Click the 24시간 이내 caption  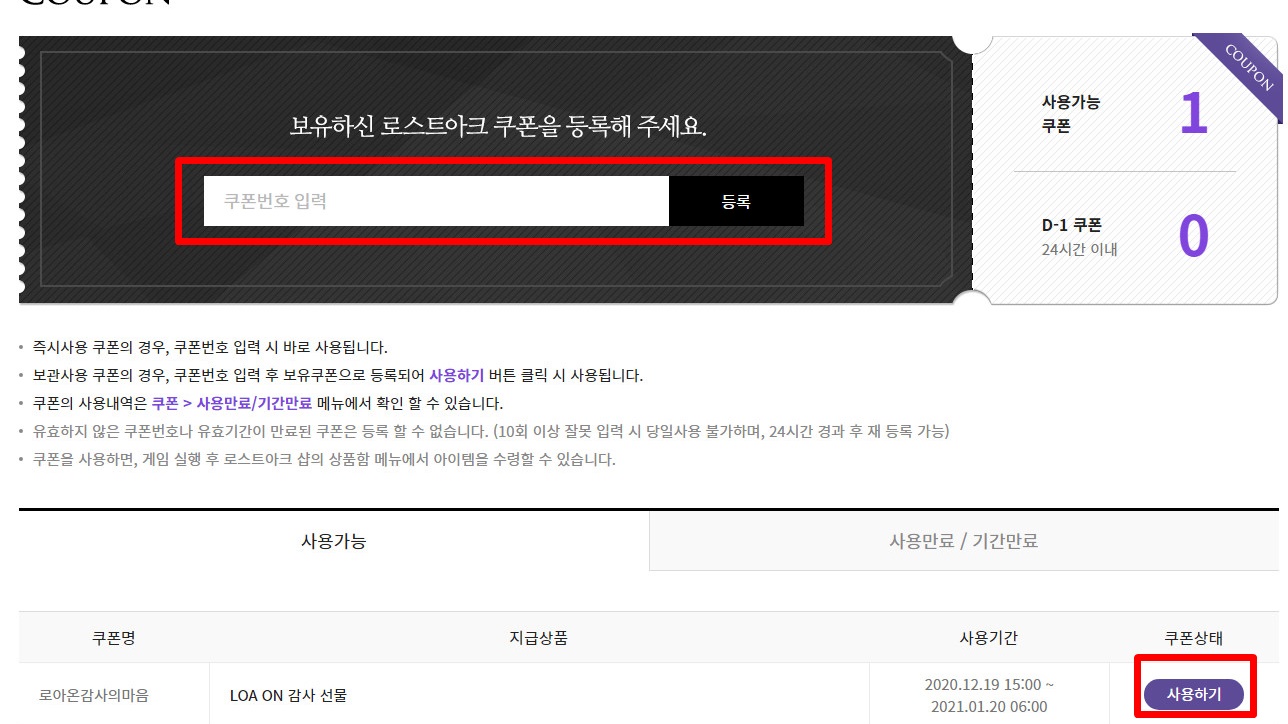click(x=1079, y=250)
